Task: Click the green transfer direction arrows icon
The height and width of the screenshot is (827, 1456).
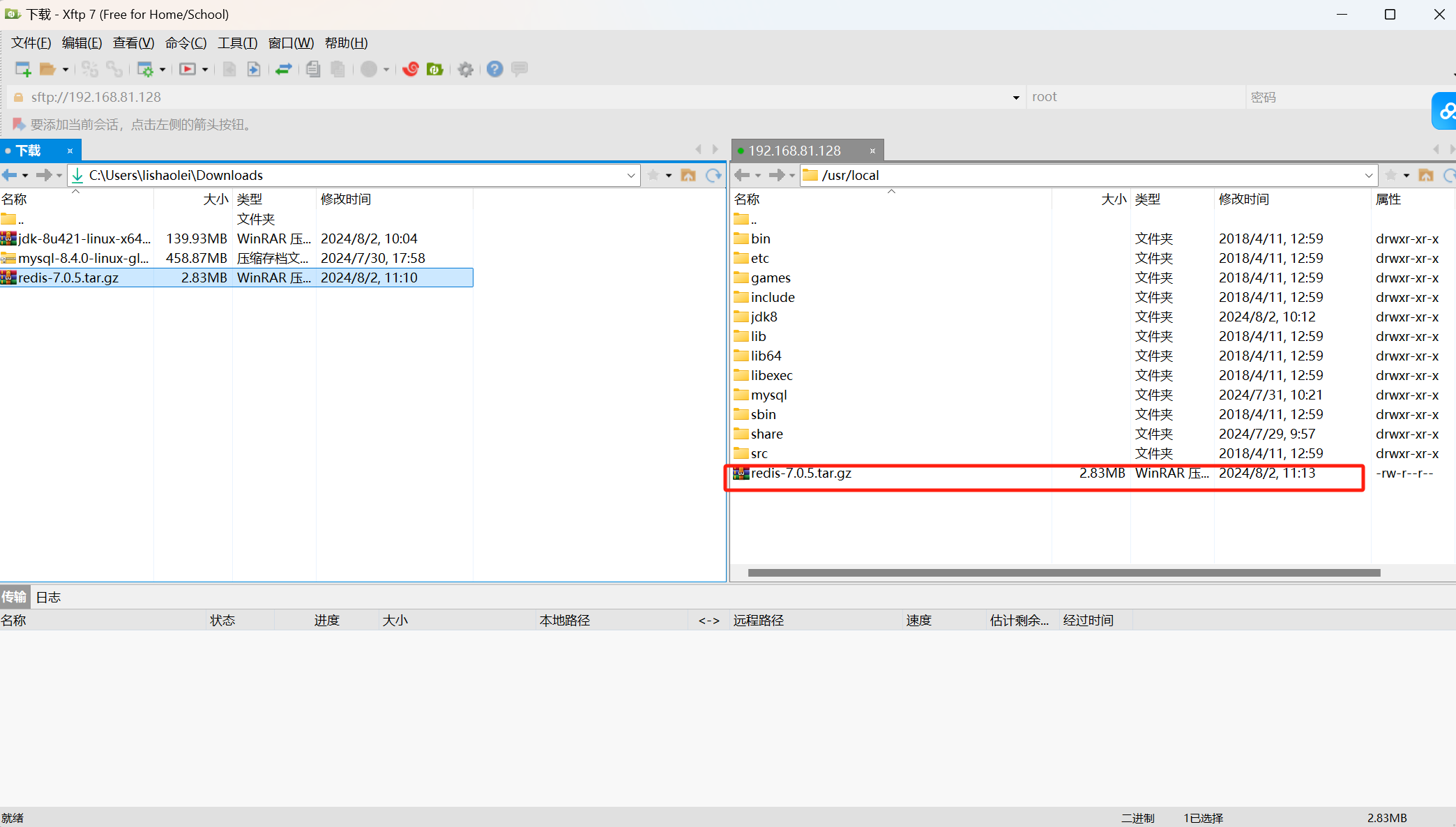Action: [283, 69]
